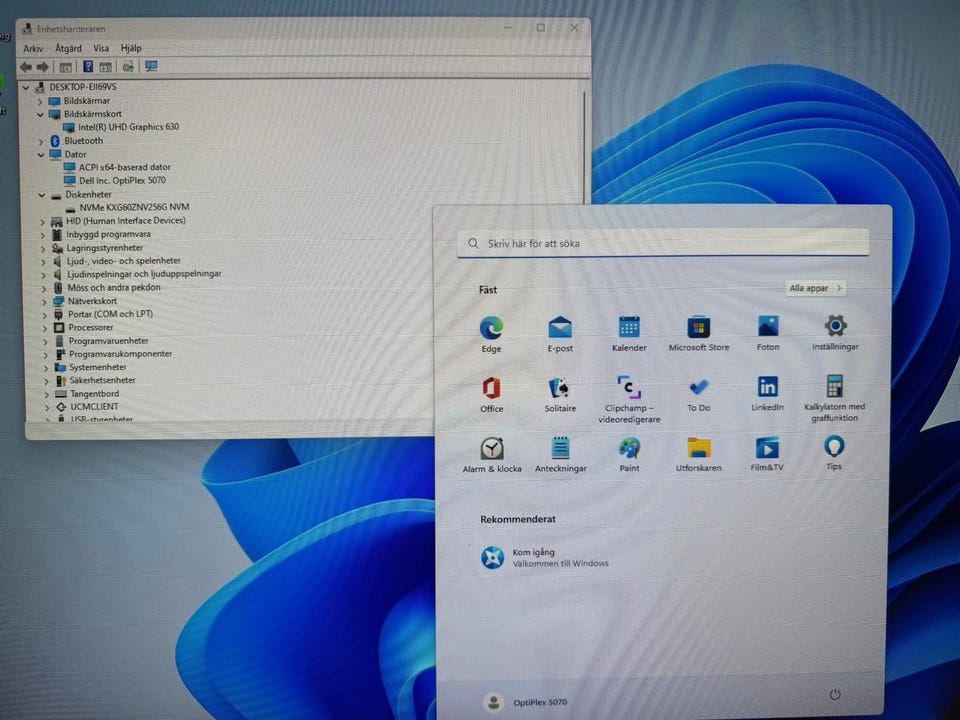
Task: Open Kom igång recommended item
Action: tap(544, 557)
